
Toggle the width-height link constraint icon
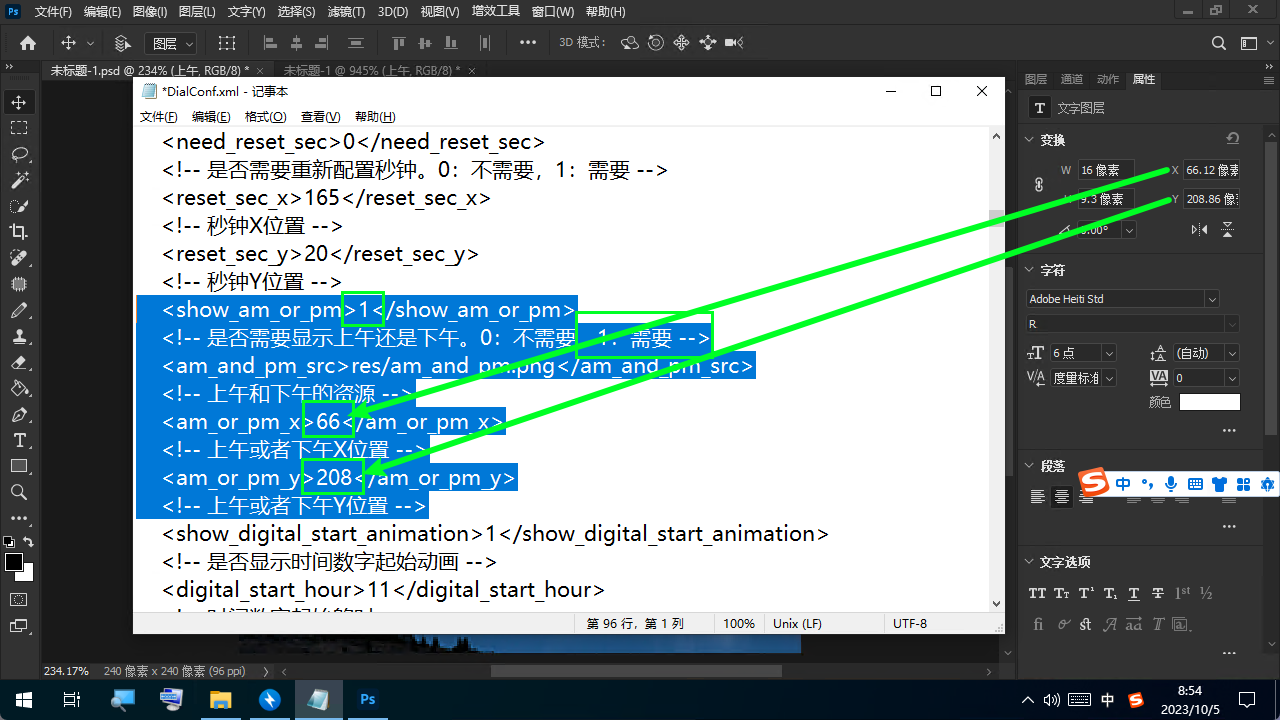click(1038, 185)
